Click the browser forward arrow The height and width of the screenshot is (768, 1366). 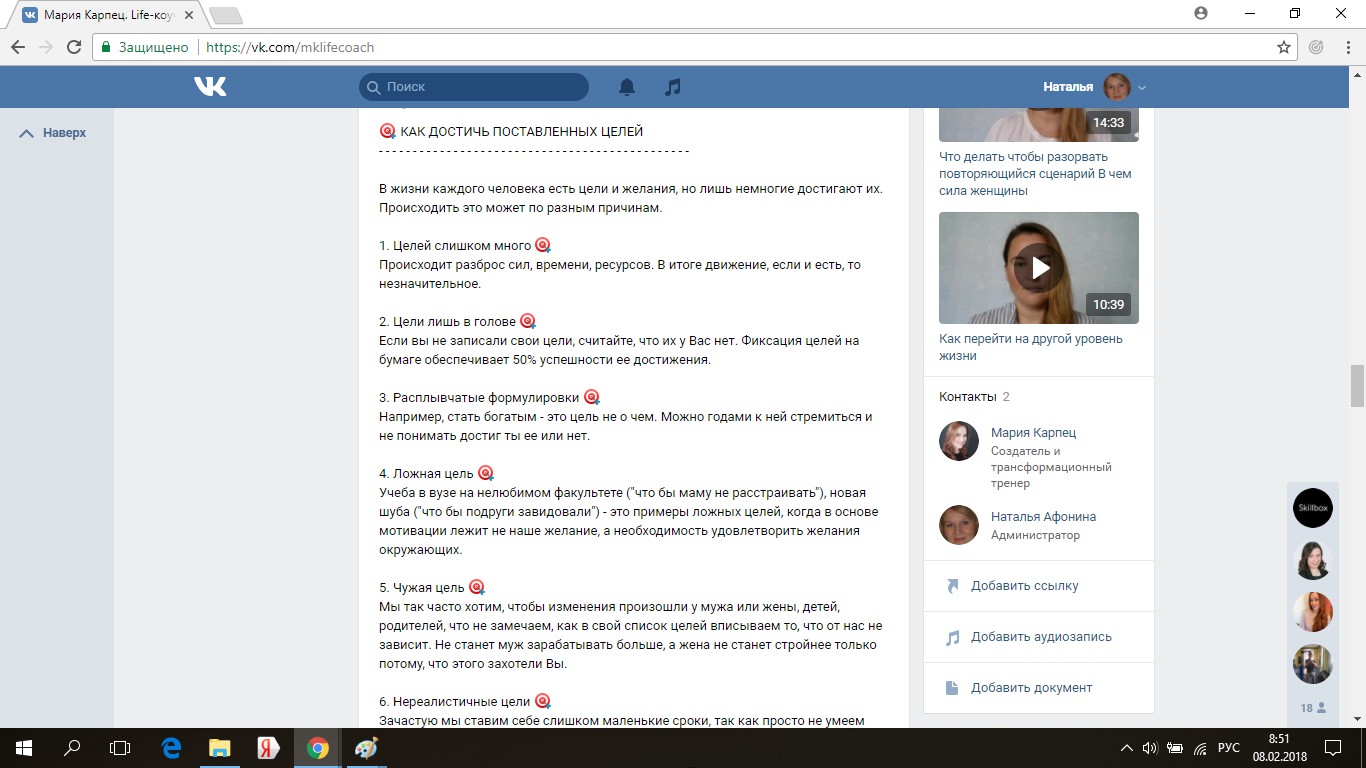coord(46,47)
